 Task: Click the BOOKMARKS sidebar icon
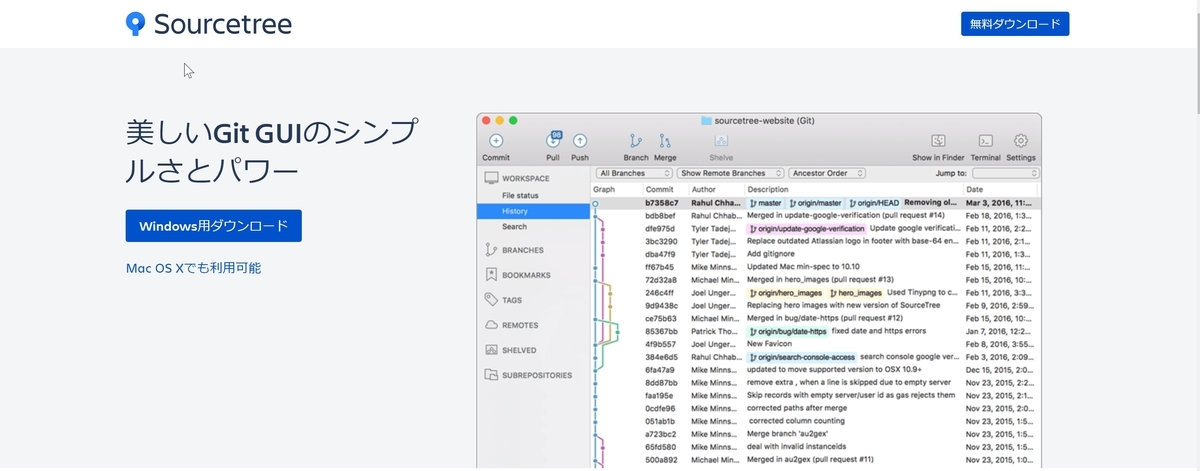point(491,274)
